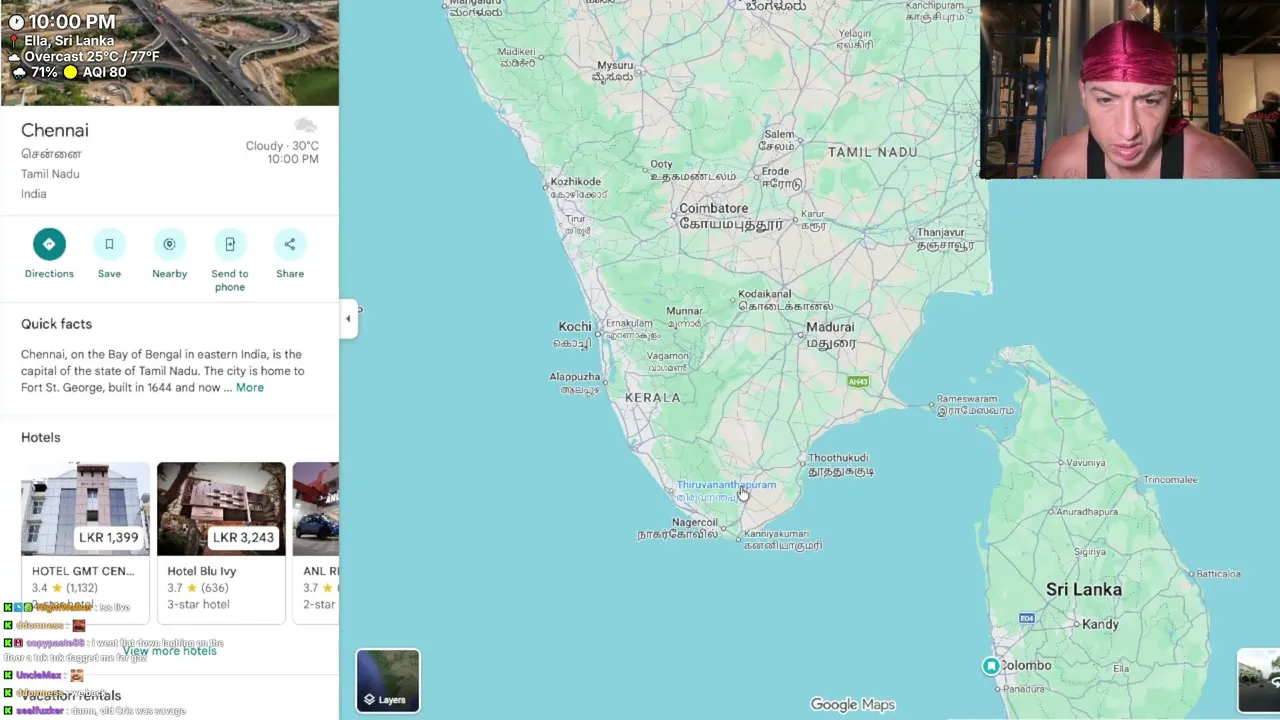
Task: Open the HOTEL GMT CEN... photo card
Action: (x=85, y=509)
